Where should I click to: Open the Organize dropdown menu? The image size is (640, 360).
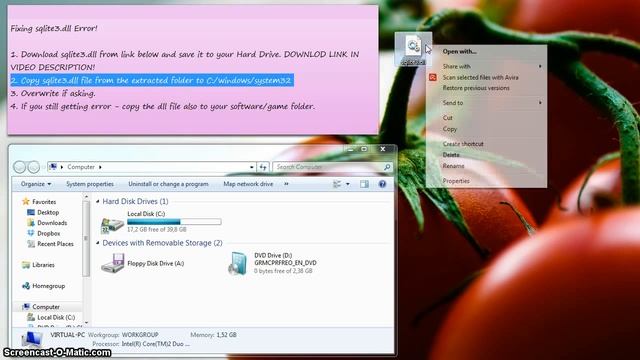(36, 184)
